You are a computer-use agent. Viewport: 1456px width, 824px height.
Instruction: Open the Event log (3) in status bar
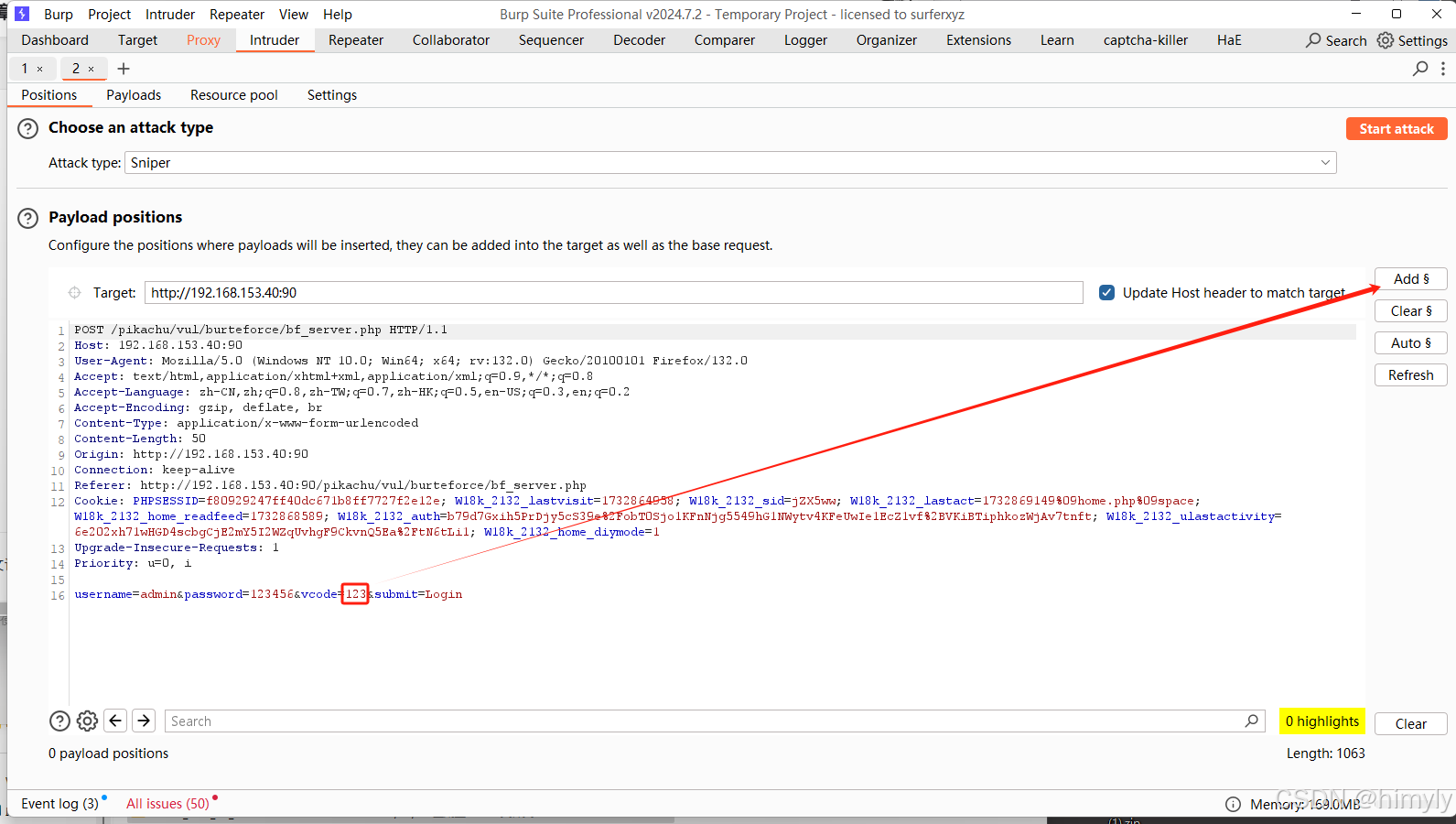(60, 804)
